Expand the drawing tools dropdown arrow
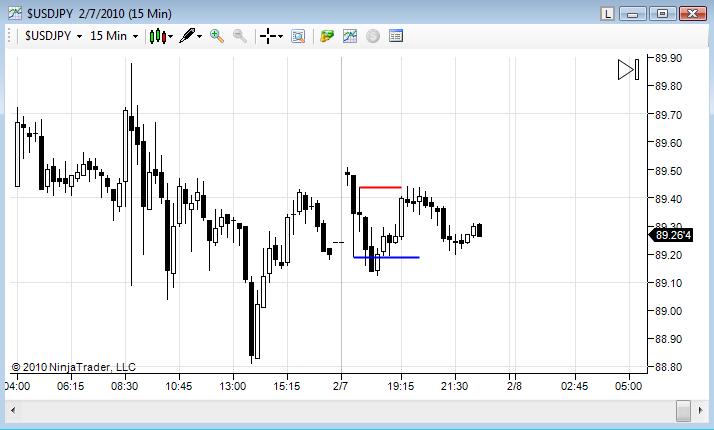 199,36
